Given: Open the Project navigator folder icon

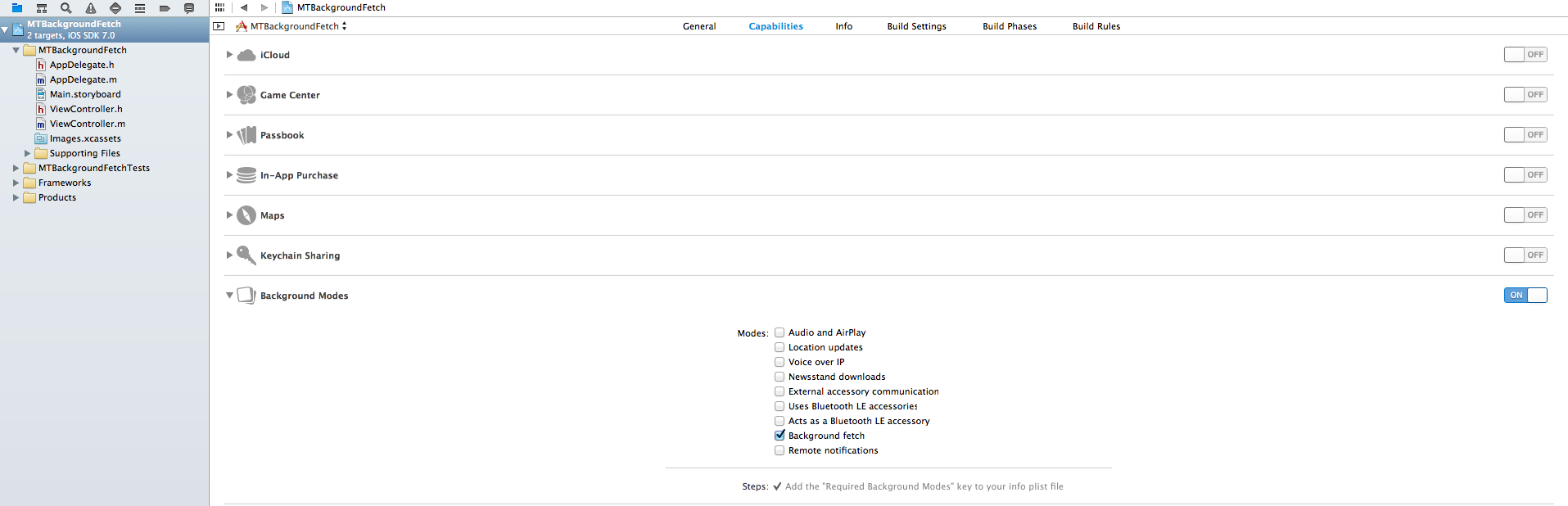Looking at the screenshot, I should coord(16,8).
